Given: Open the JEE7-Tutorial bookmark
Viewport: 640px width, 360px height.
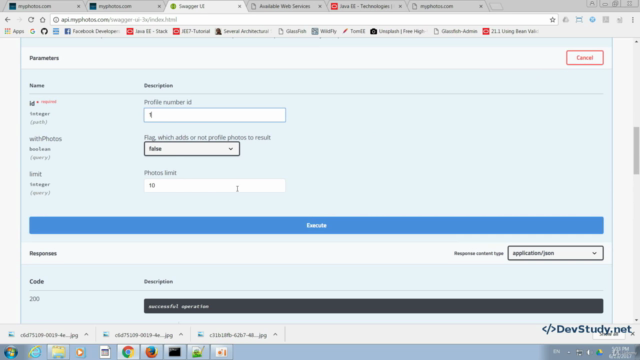Looking at the screenshot, I should point(191,31).
